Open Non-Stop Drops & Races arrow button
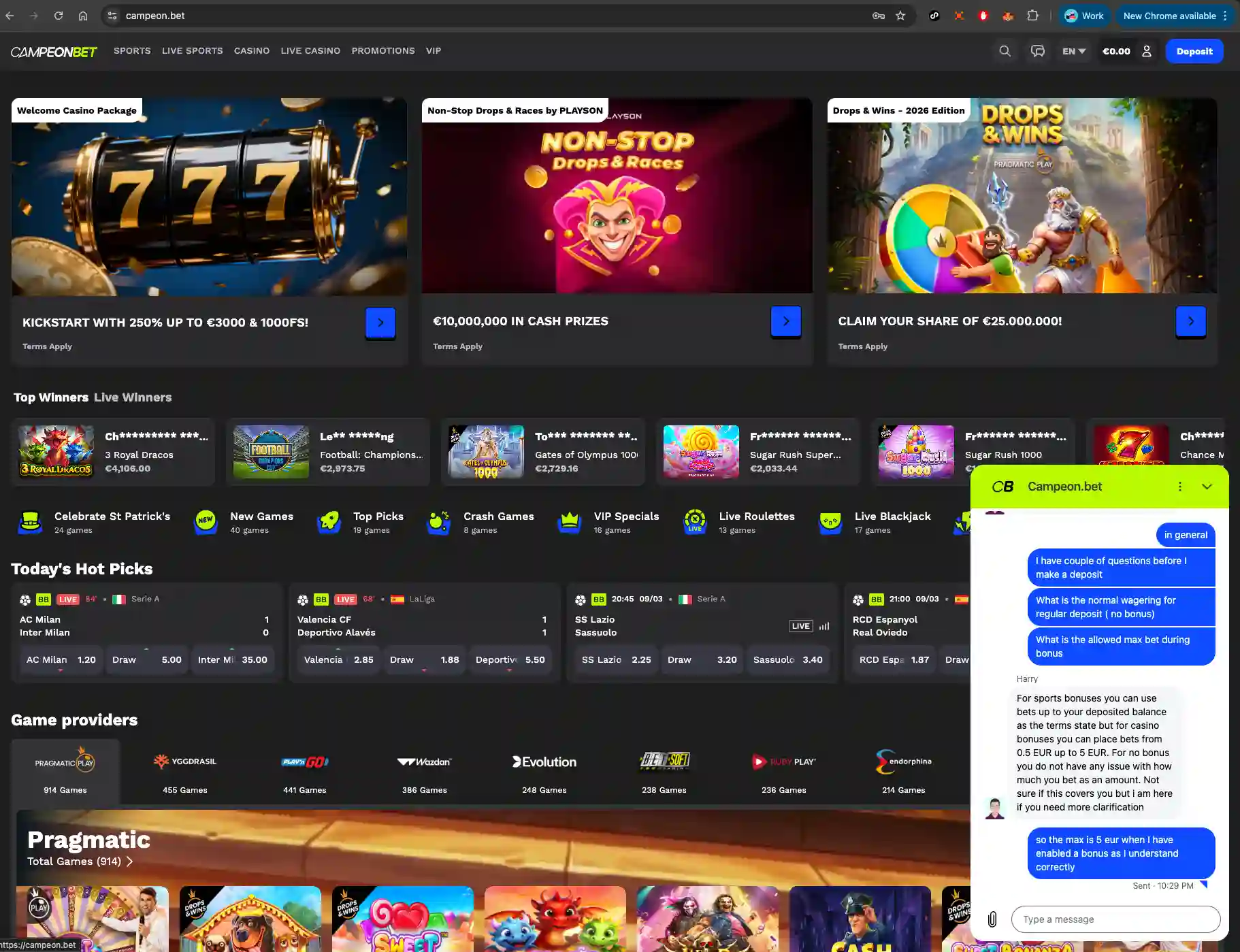Viewport: 1240px width, 952px height. coord(786,321)
